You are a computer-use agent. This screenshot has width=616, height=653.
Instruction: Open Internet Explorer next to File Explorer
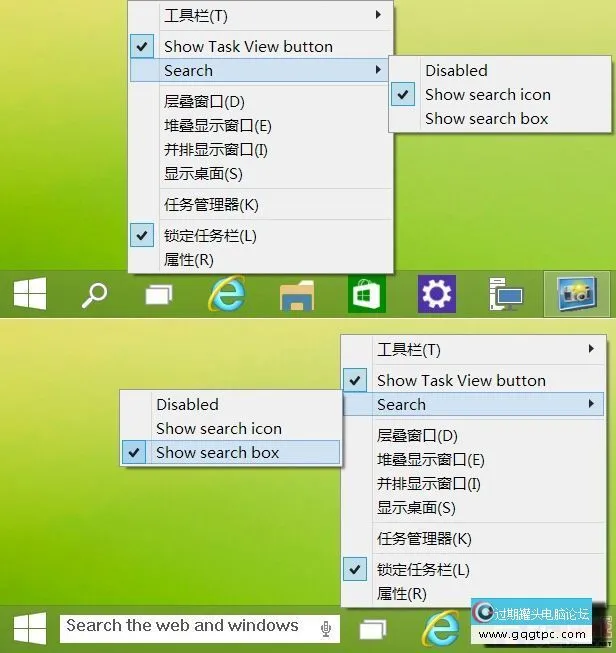[x=227, y=295]
